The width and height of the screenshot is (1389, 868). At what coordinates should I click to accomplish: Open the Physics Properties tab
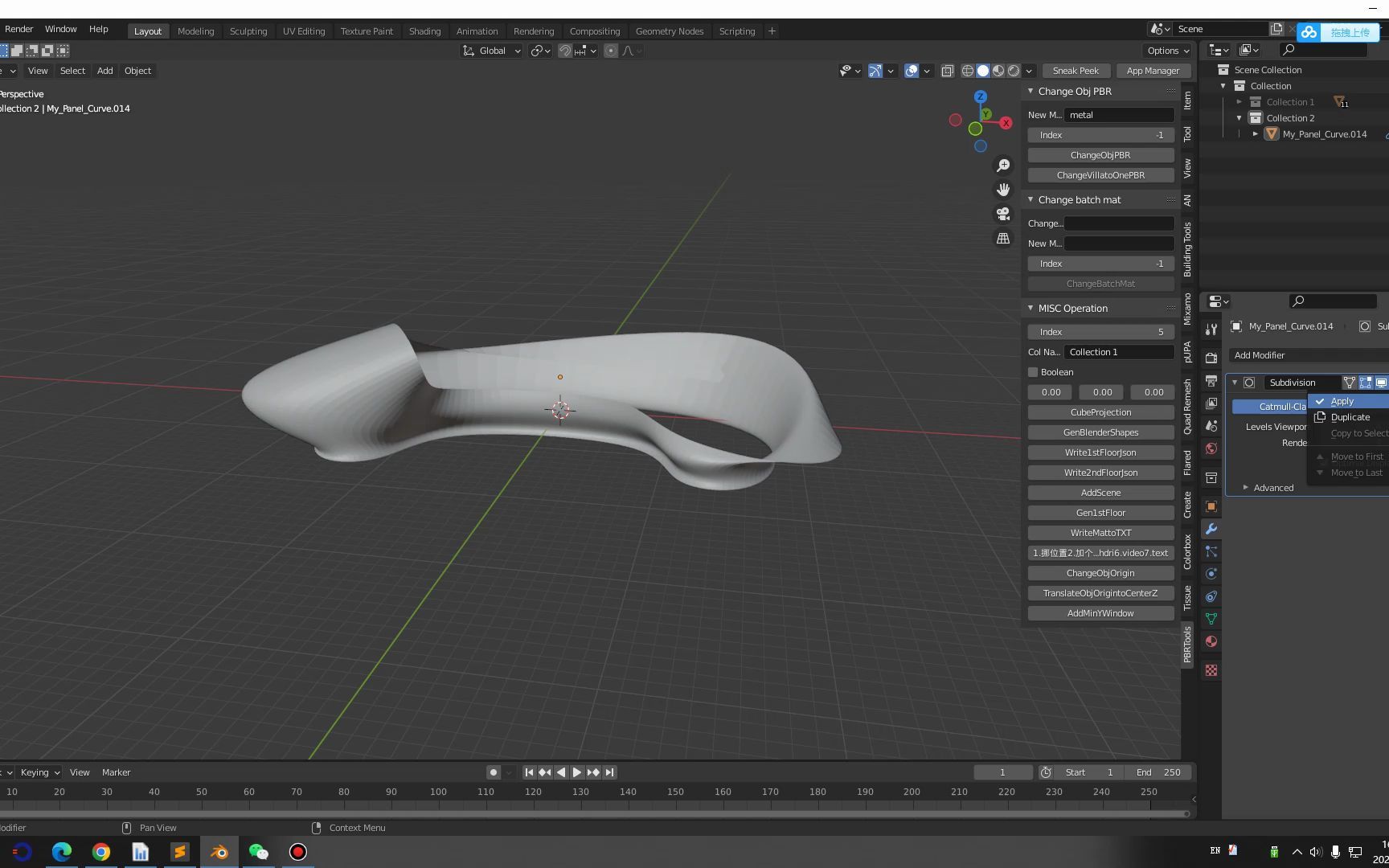pos(1211,573)
